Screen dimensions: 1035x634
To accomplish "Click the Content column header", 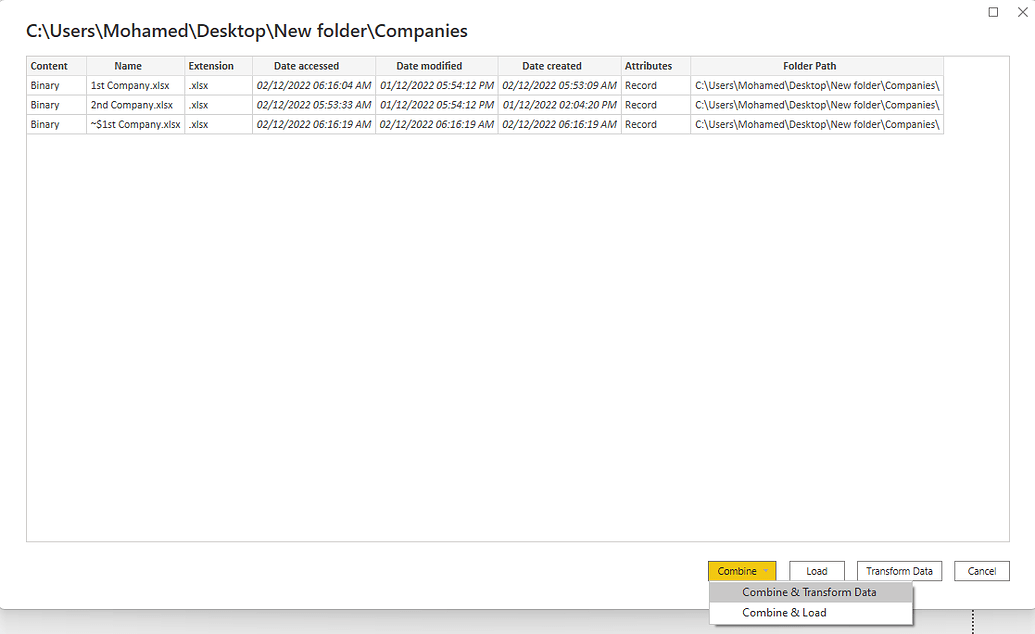I will click(49, 66).
